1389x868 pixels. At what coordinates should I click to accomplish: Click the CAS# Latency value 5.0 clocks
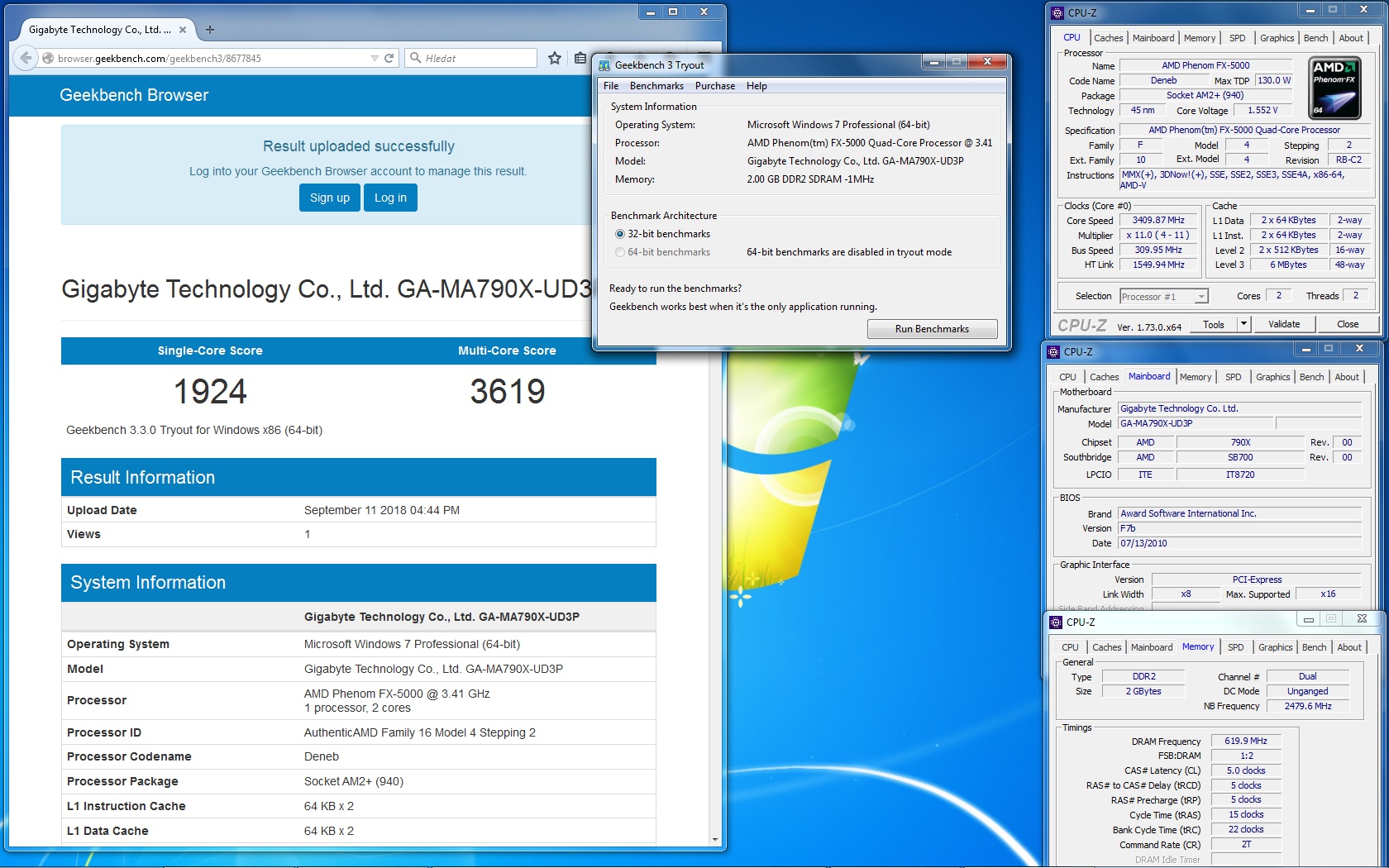pos(1246,771)
